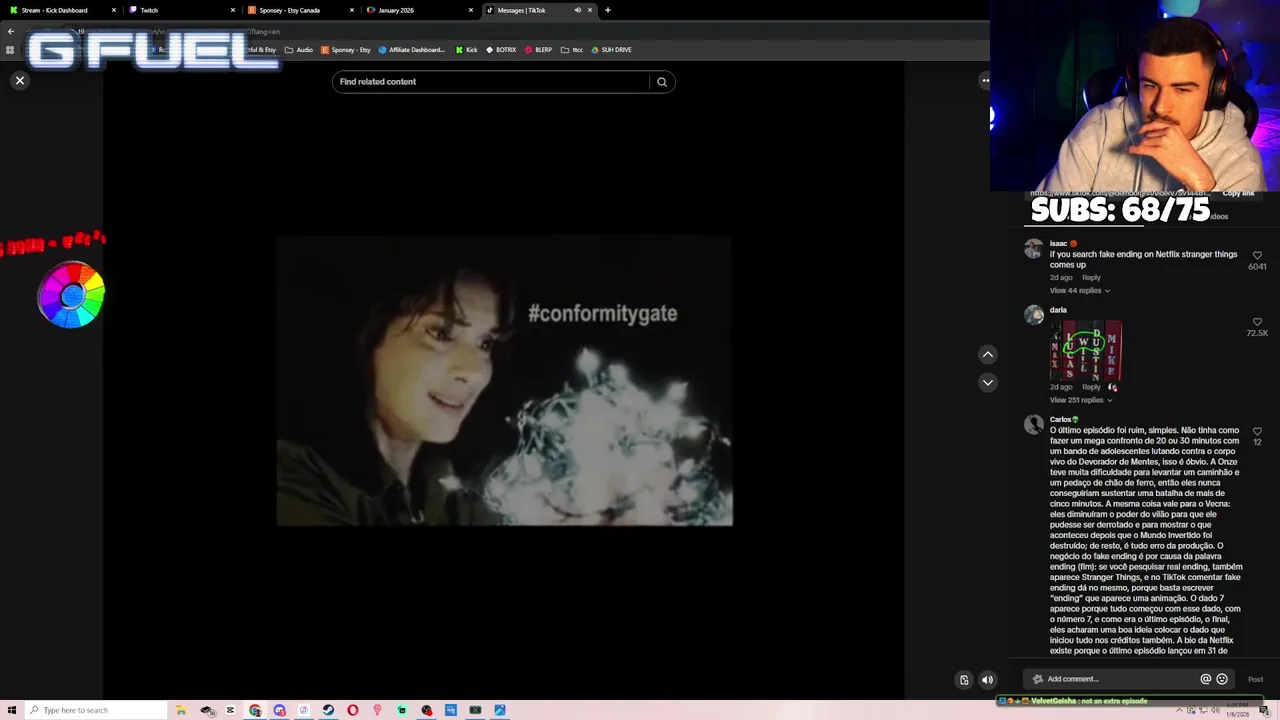The image size is (1280, 720).
Task: Close the TikTok video viewer
Action: tap(19, 80)
